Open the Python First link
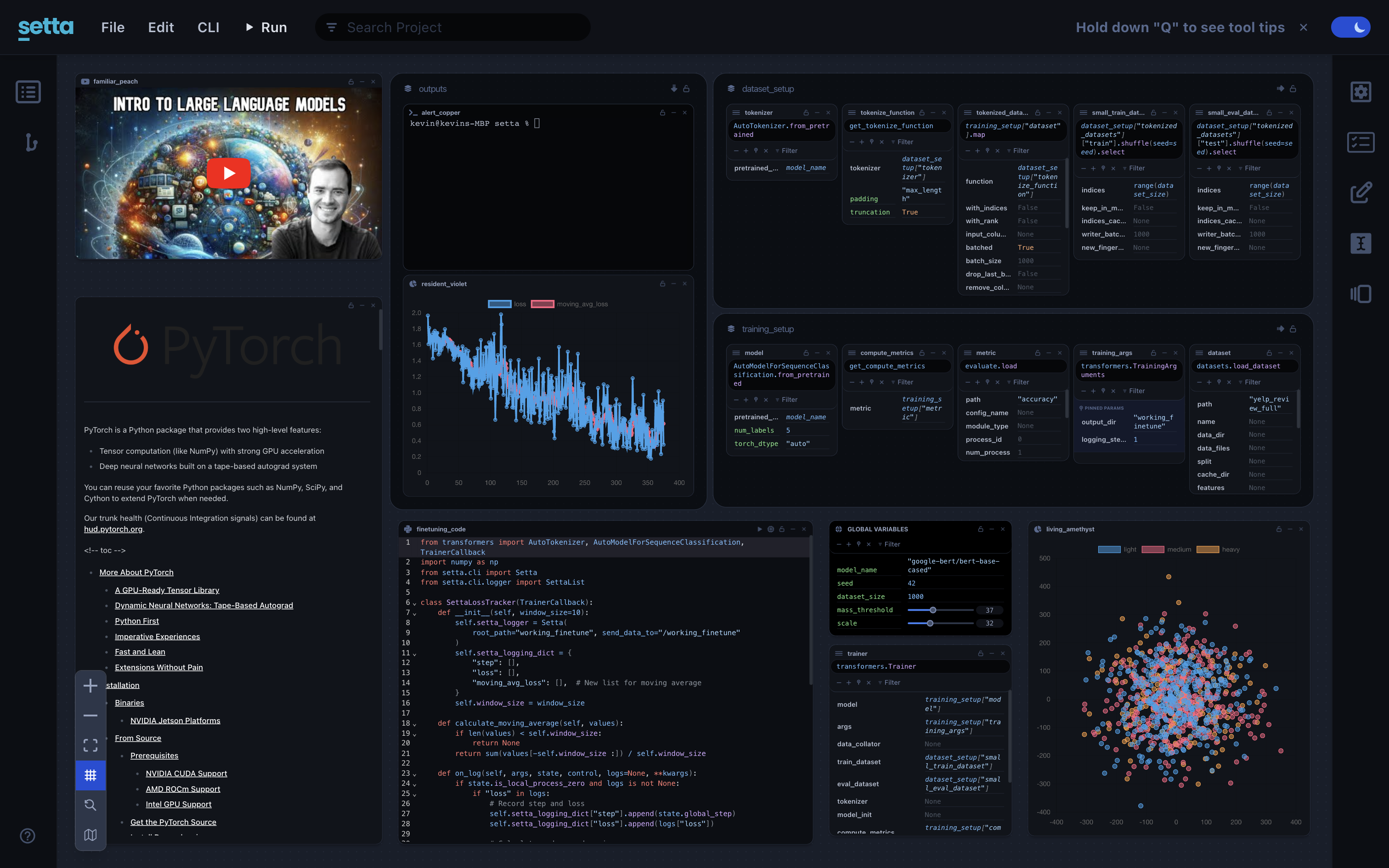1389x868 pixels. coord(136,621)
